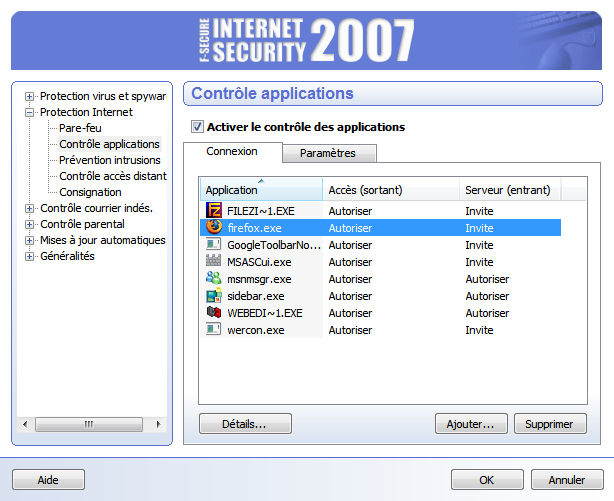Click Invite server cell for MSASCui.exe
Viewport: 614px width, 501px height.
(479, 262)
